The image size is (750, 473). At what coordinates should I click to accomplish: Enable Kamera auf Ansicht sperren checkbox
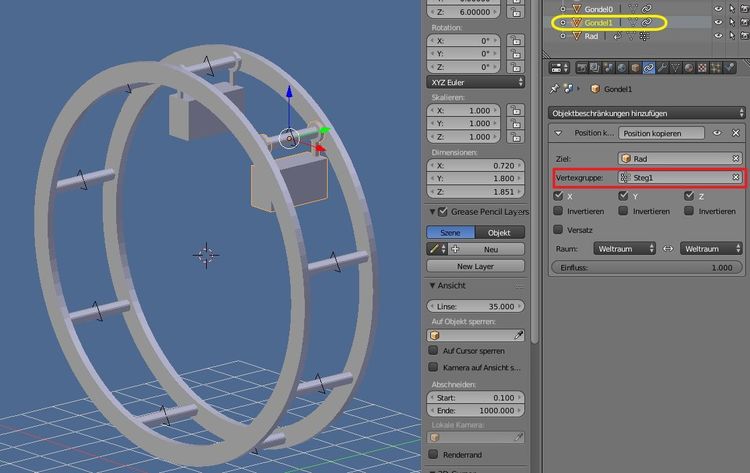tap(433, 367)
